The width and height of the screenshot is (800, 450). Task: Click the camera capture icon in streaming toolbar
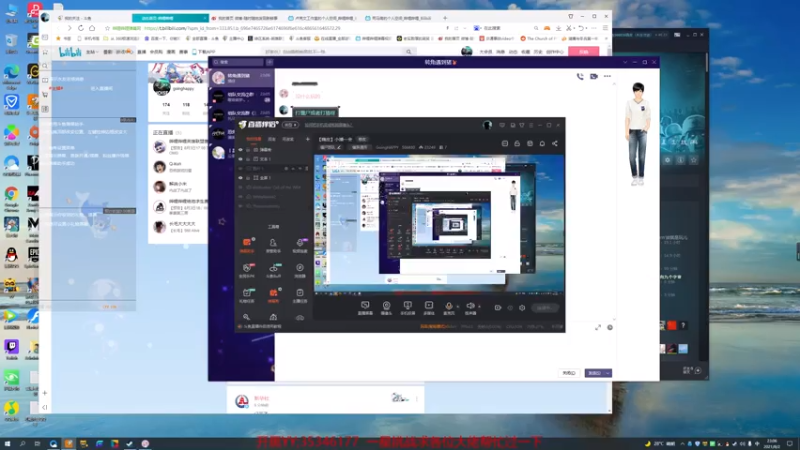click(386, 306)
